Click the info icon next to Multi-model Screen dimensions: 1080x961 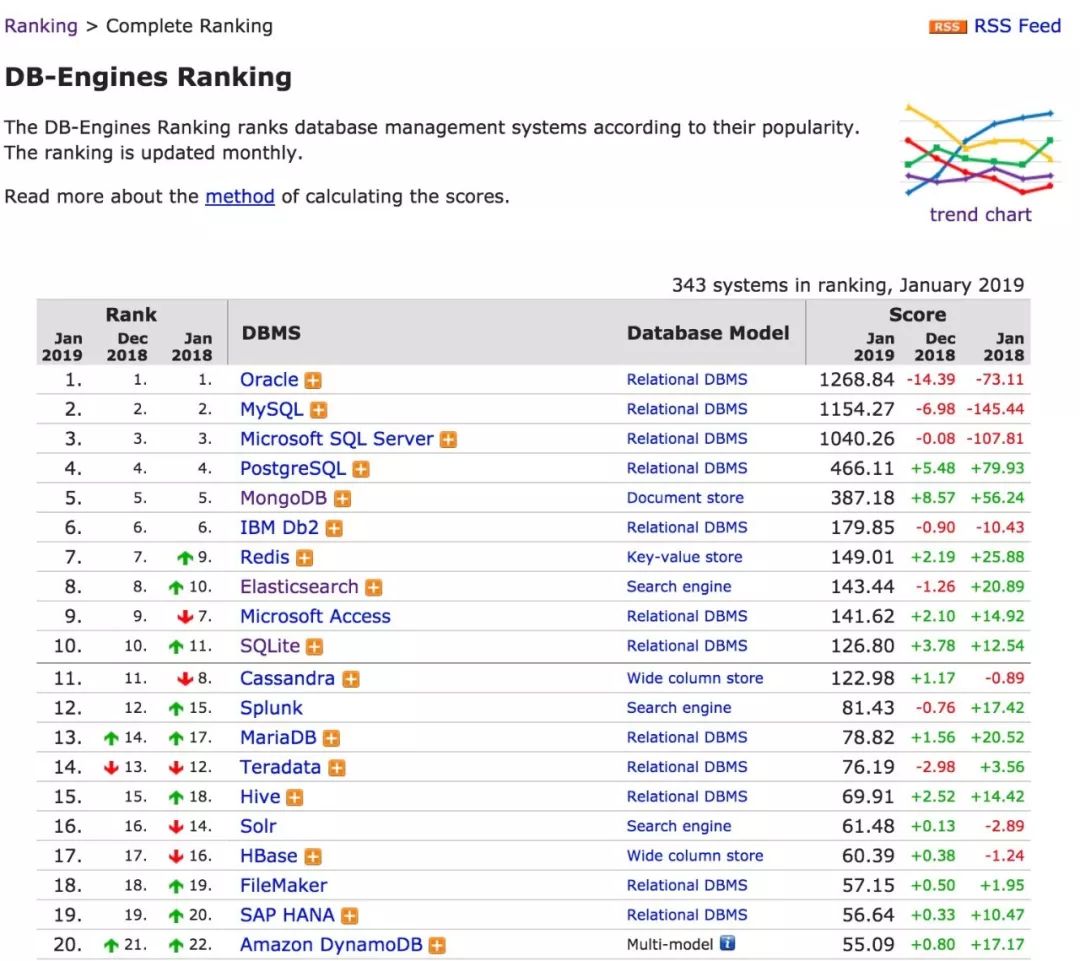727,943
